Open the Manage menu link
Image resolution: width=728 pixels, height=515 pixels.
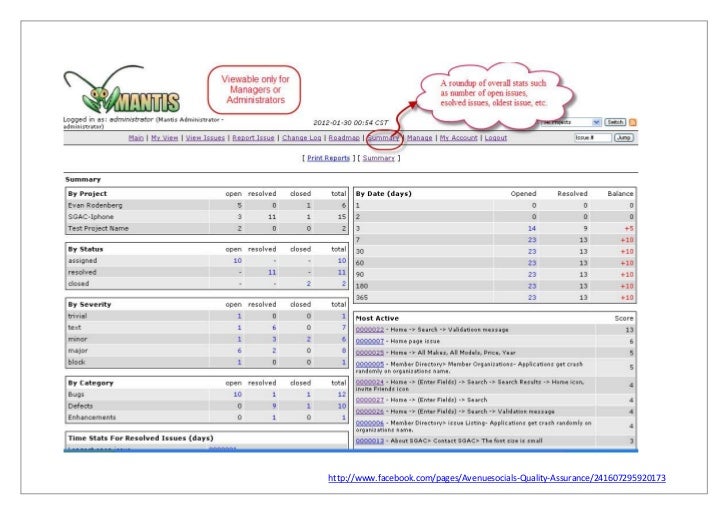(x=419, y=138)
